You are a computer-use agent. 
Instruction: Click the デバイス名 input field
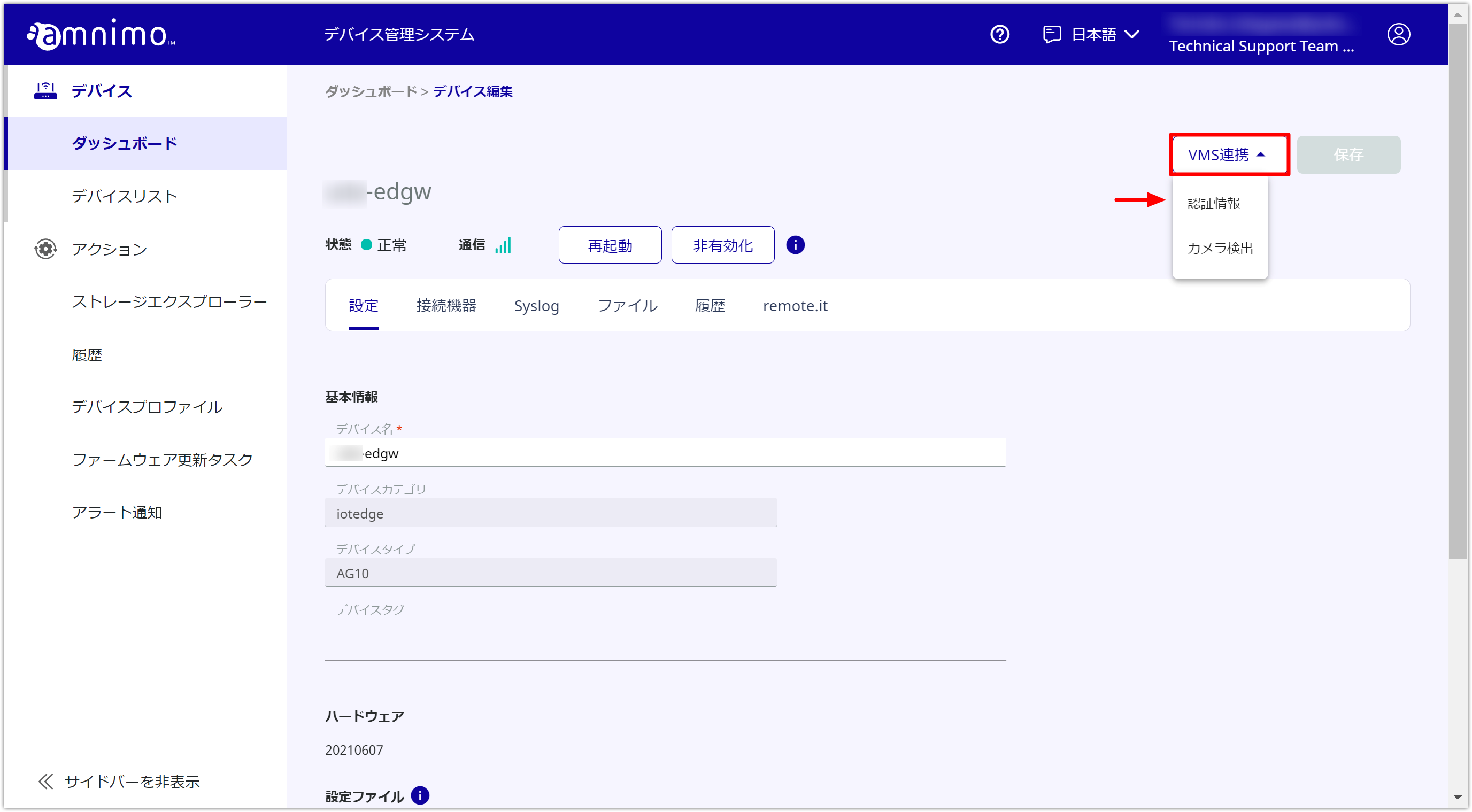click(665, 453)
